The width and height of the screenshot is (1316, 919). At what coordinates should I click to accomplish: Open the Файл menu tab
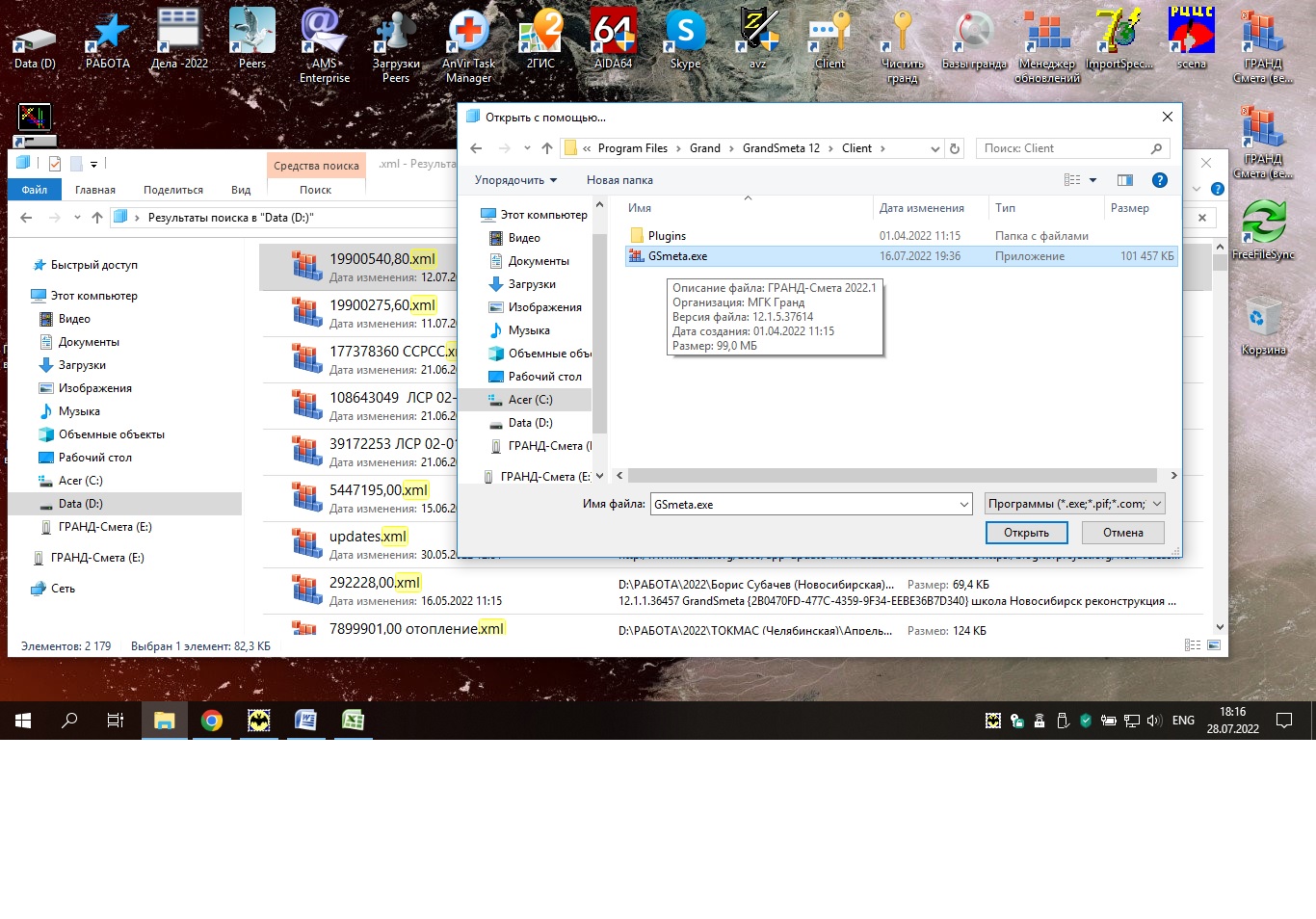pos(35,190)
